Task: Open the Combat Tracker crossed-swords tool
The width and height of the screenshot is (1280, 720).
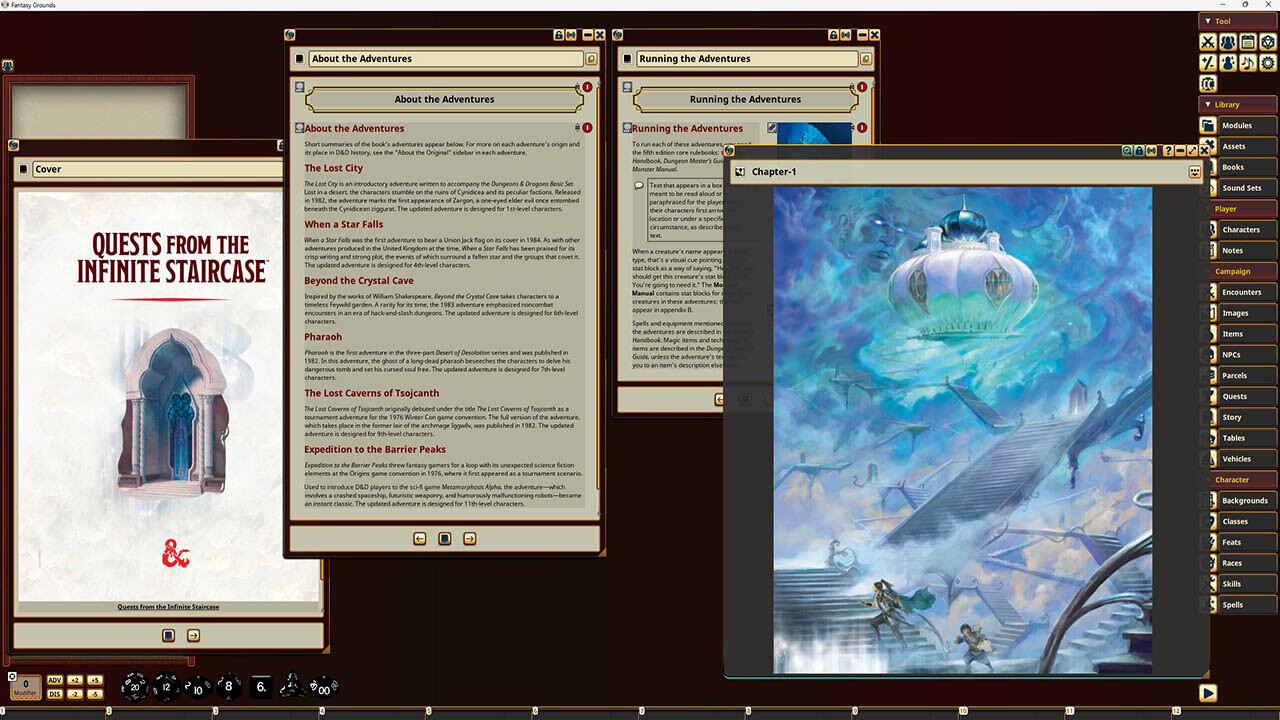Action: [1208, 42]
